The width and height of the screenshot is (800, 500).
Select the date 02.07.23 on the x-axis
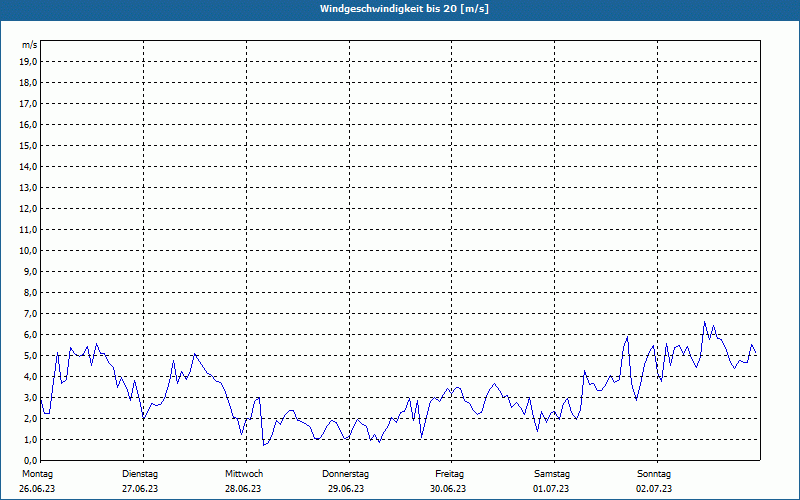[654, 488]
